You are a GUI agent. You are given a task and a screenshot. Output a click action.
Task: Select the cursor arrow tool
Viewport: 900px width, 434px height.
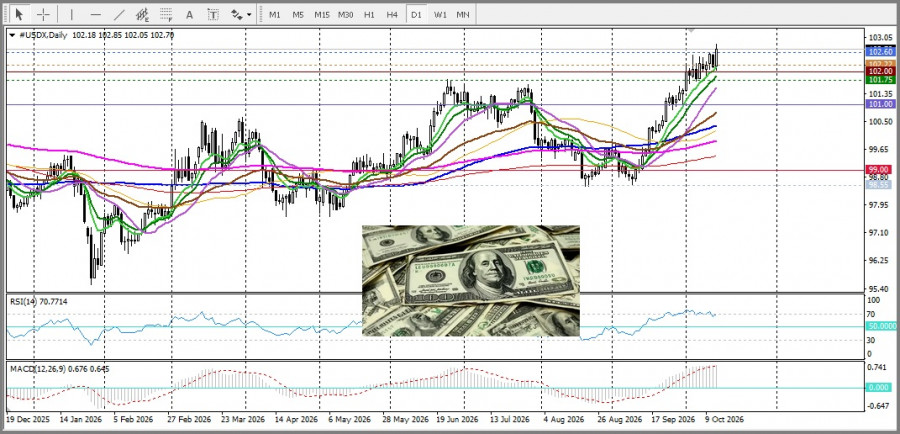click(19, 14)
